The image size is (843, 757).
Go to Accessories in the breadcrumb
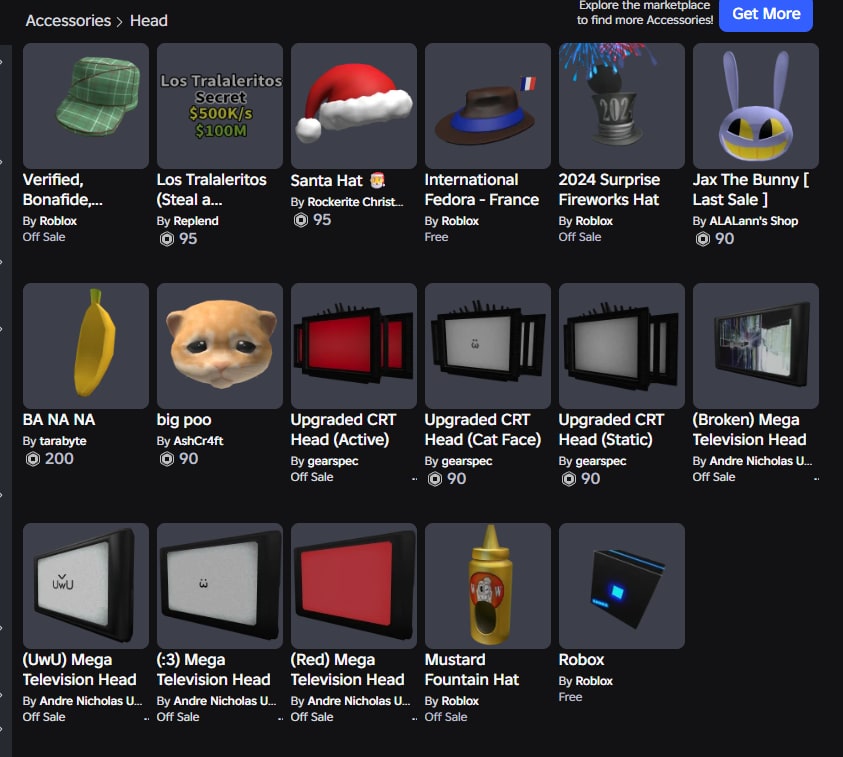pos(68,20)
